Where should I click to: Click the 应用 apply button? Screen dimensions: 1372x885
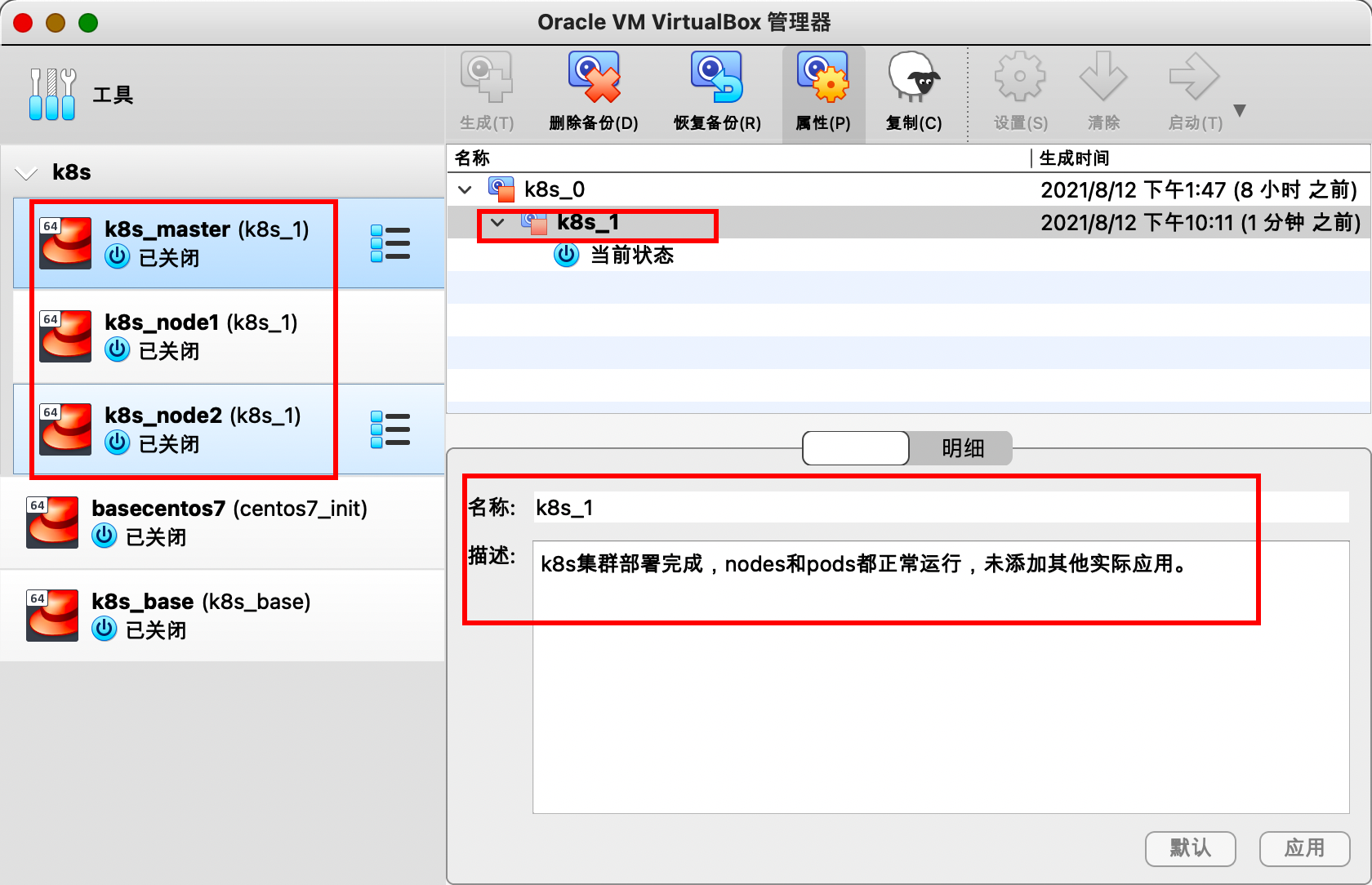click(1304, 848)
